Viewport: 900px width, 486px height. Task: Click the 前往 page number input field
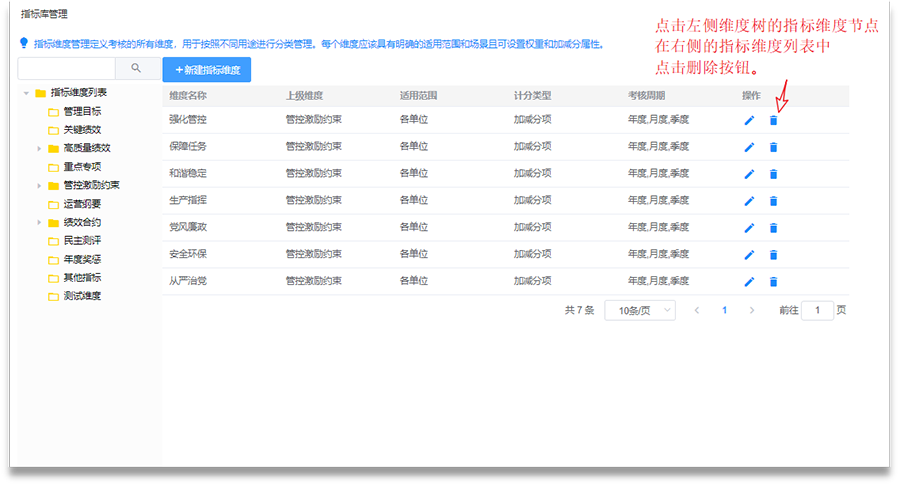[817, 310]
